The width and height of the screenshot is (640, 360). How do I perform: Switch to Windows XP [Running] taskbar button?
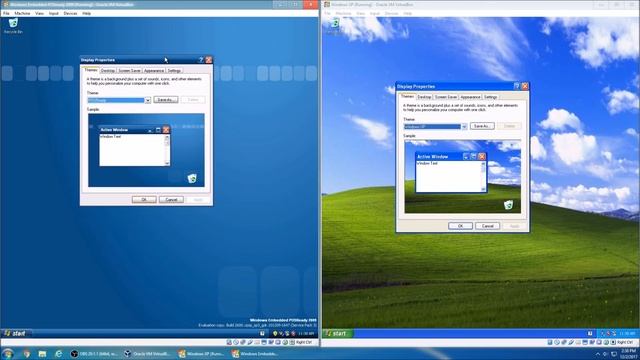tap(202, 354)
